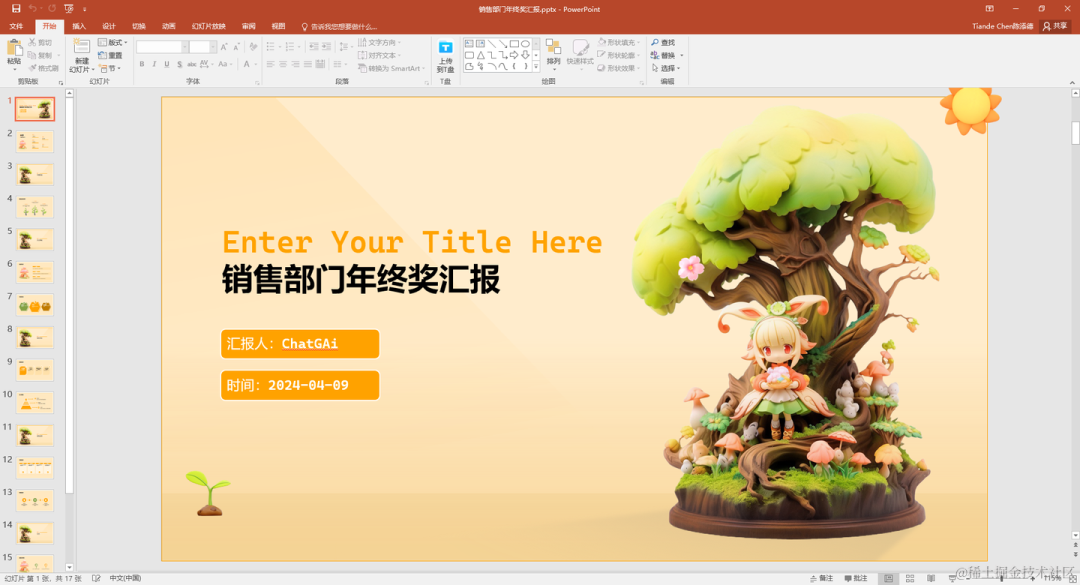Select slide 7 thumbnail in the slide panel

pyautogui.click(x=35, y=305)
